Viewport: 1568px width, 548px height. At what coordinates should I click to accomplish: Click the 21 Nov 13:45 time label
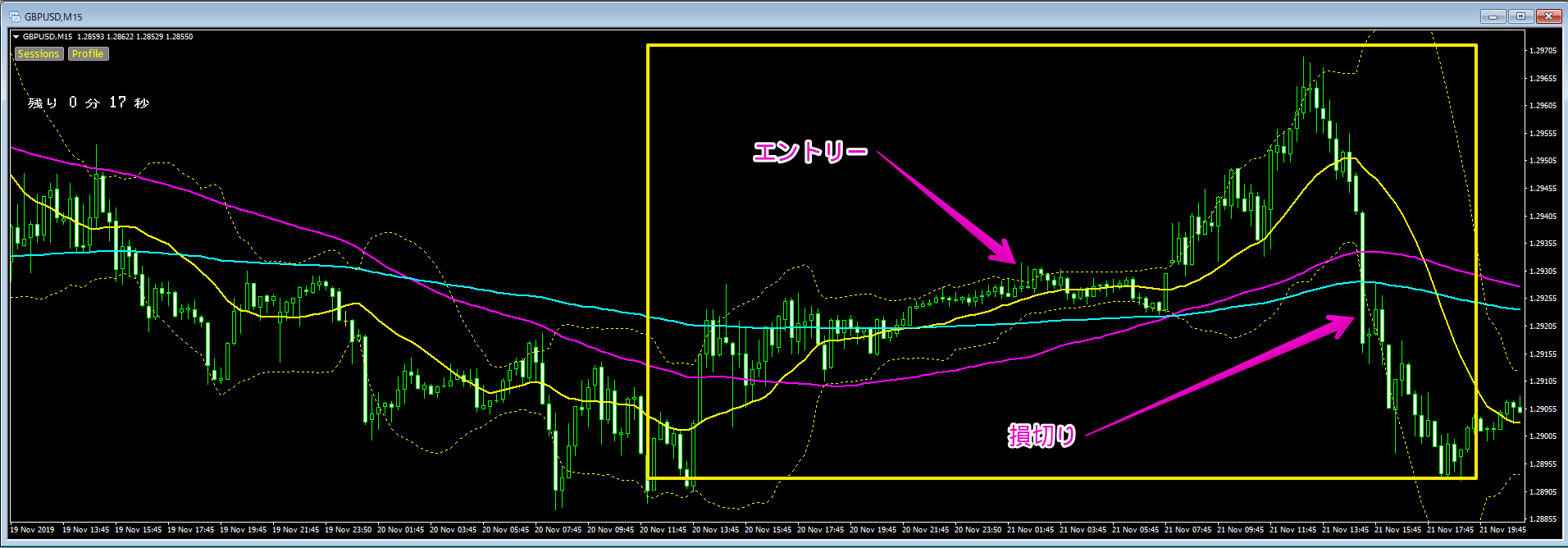coord(1345,530)
